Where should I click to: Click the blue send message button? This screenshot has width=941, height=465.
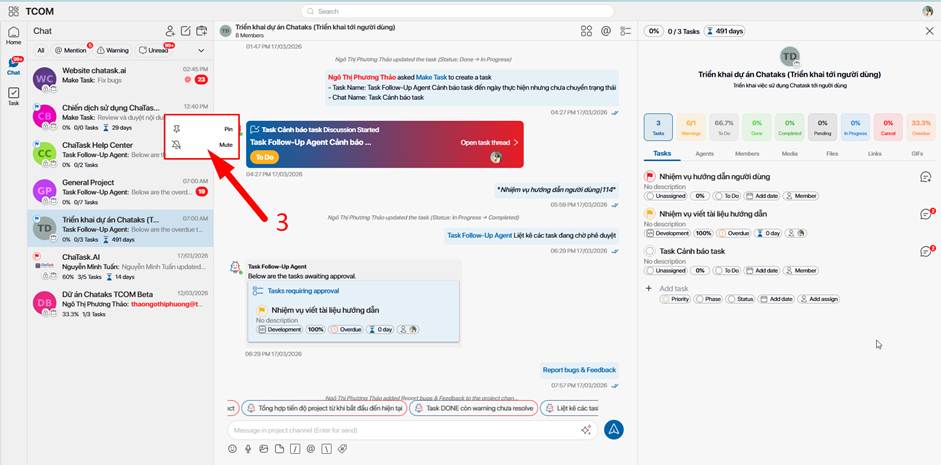click(614, 429)
